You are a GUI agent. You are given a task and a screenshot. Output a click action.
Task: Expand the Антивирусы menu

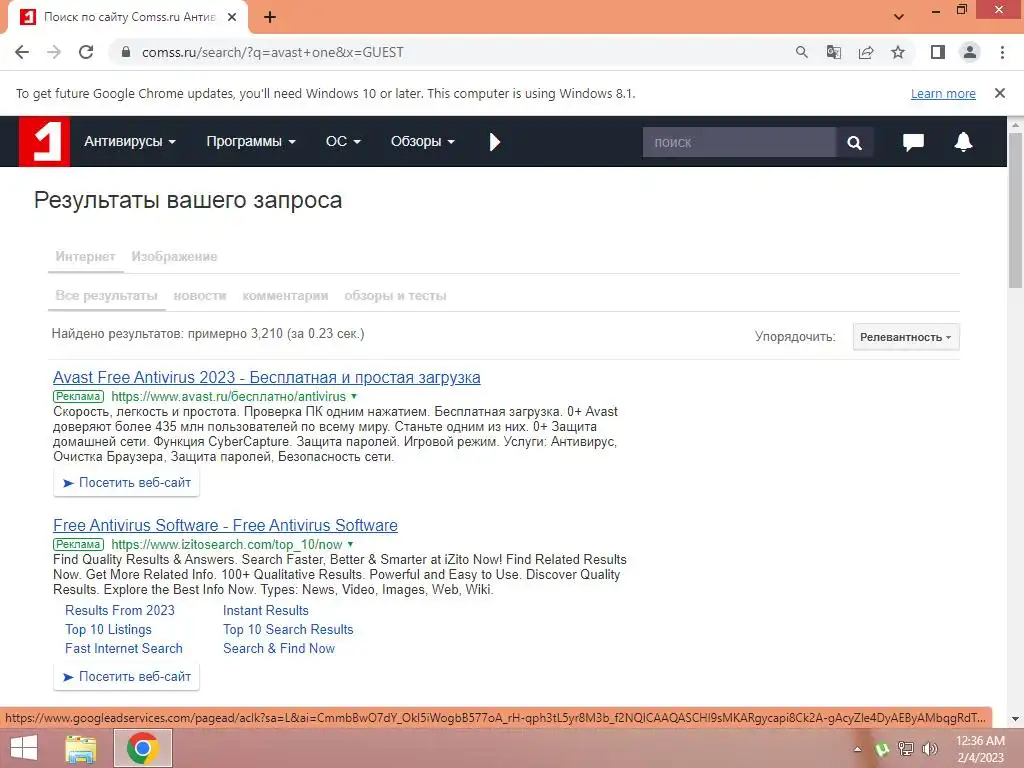(129, 141)
